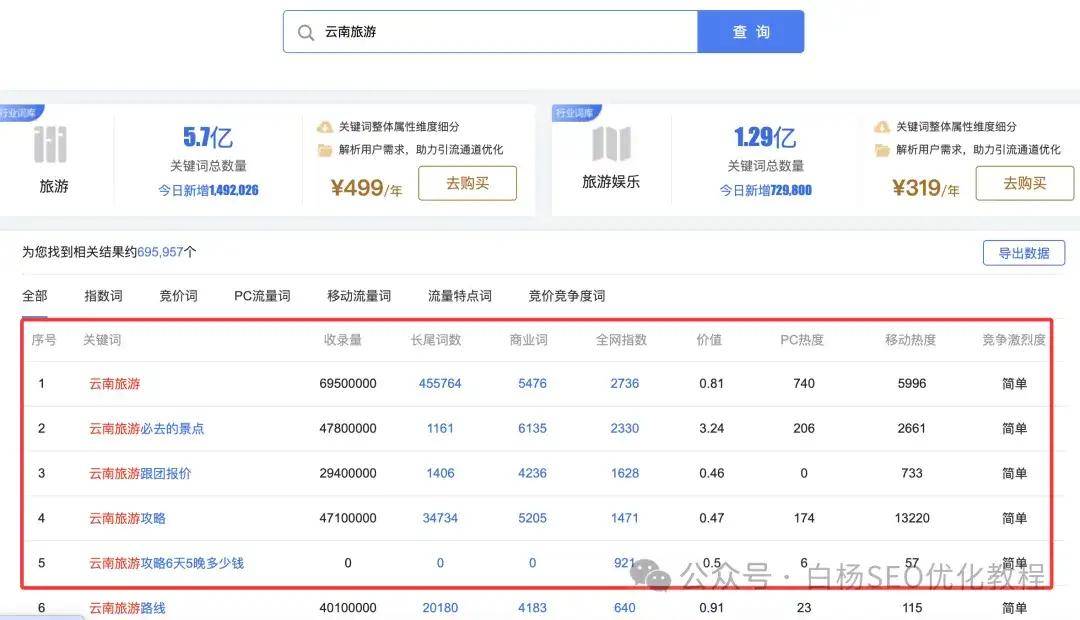1080x620 pixels.
Task: Click the 移动热度 column header
Action: coord(911,340)
